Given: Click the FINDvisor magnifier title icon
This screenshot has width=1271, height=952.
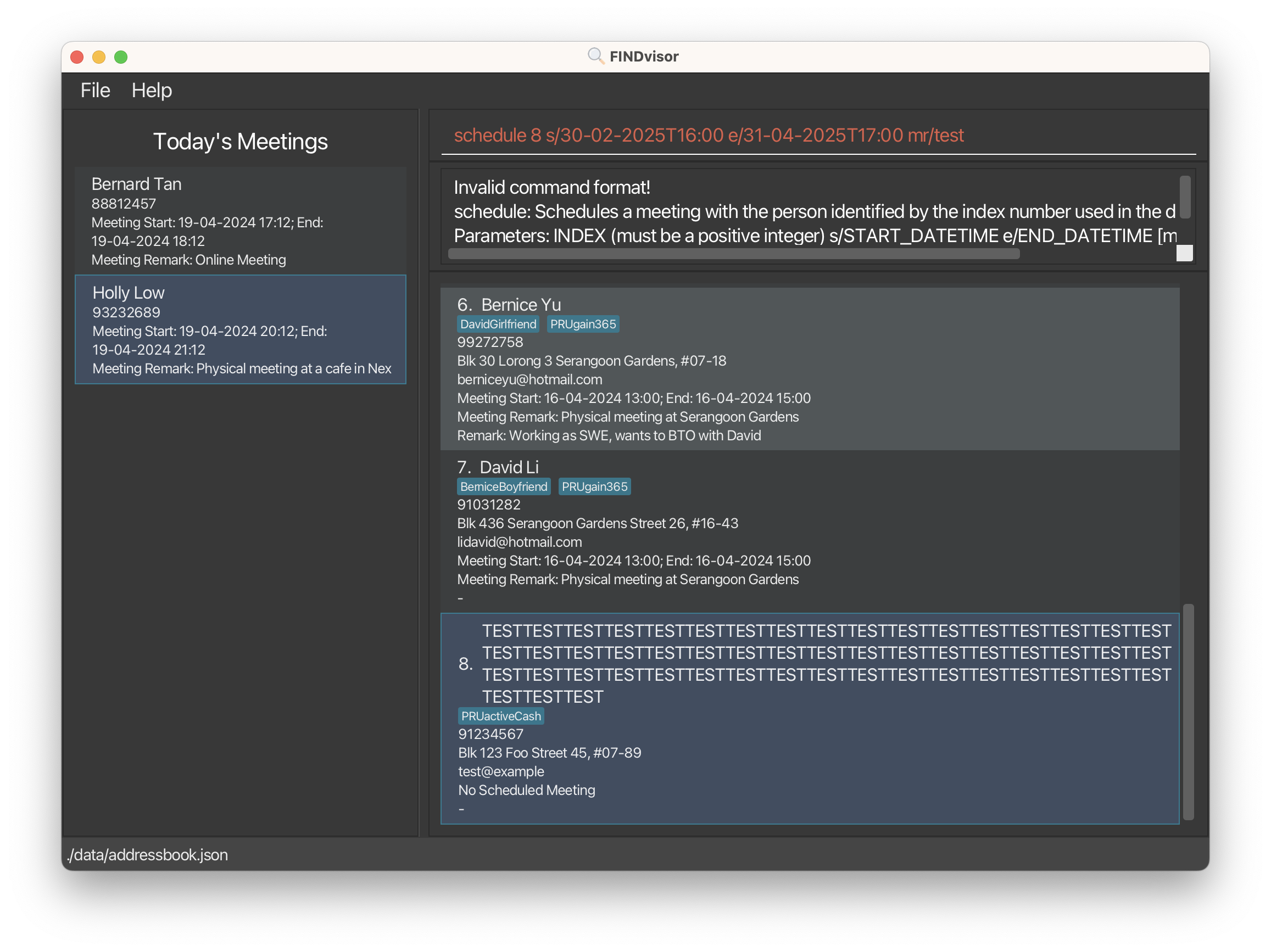Looking at the screenshot, I should point(595,56).
